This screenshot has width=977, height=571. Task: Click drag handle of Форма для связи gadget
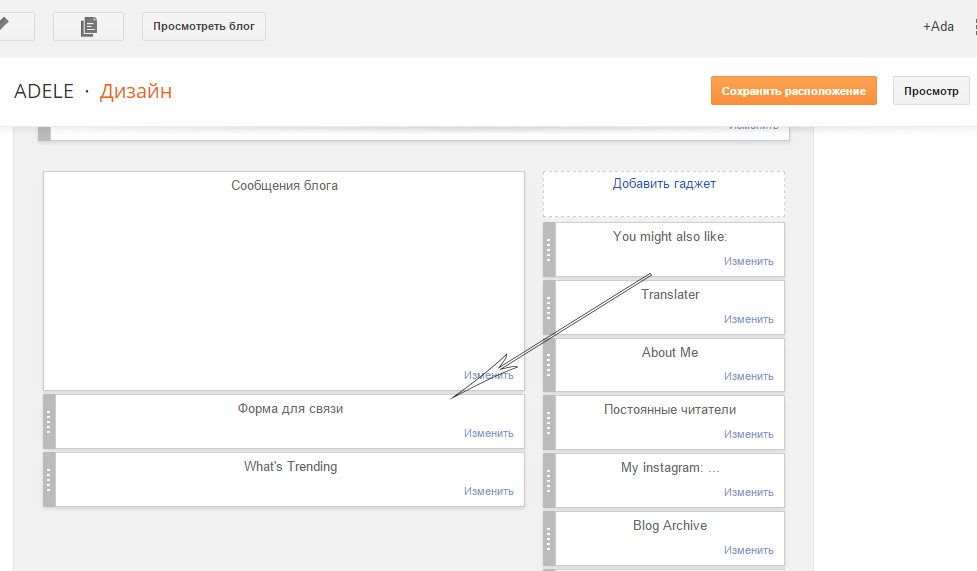(x=50, y=422)
